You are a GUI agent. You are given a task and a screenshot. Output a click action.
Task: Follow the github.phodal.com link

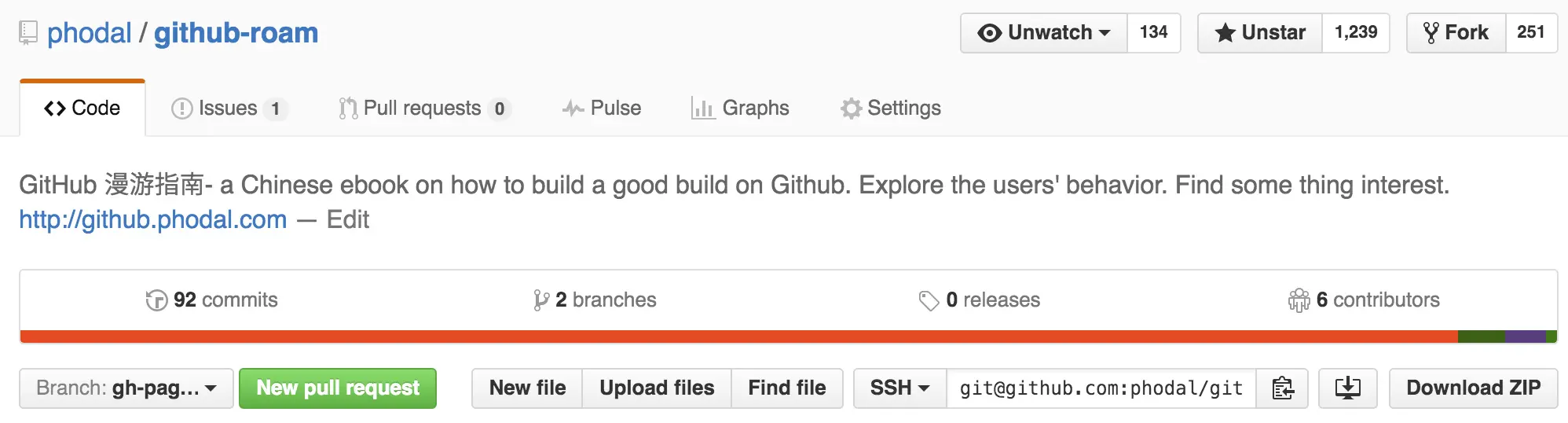tap(153, 220)
